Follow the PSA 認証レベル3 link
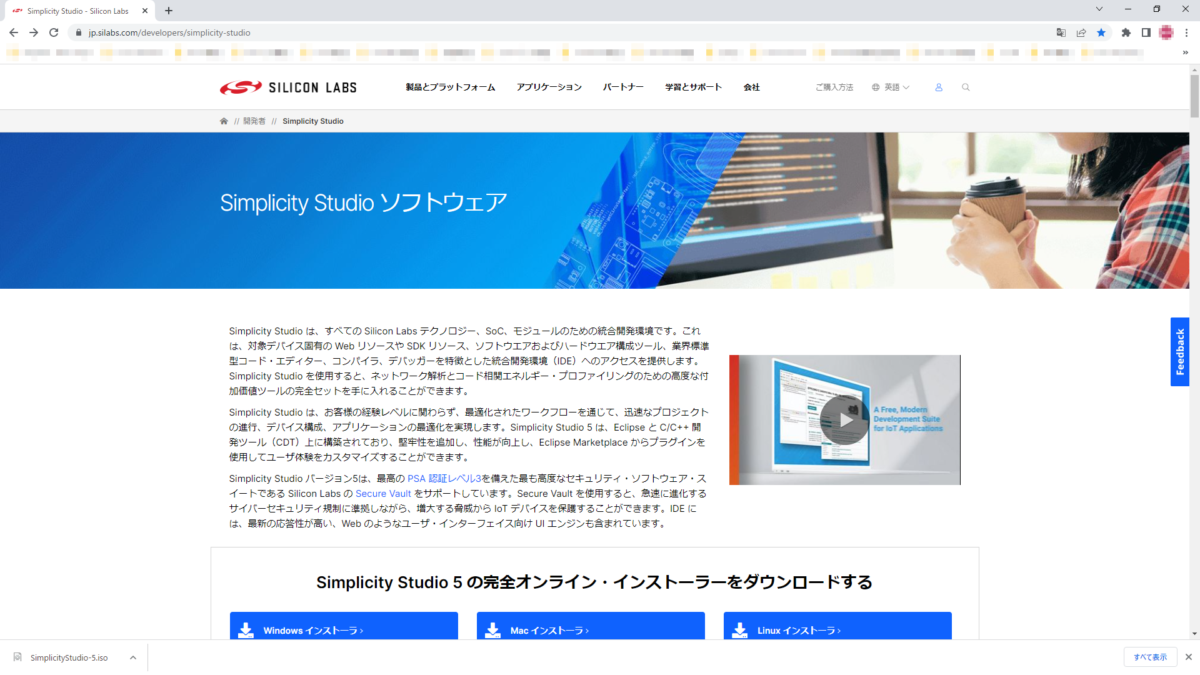 (444, 478)
